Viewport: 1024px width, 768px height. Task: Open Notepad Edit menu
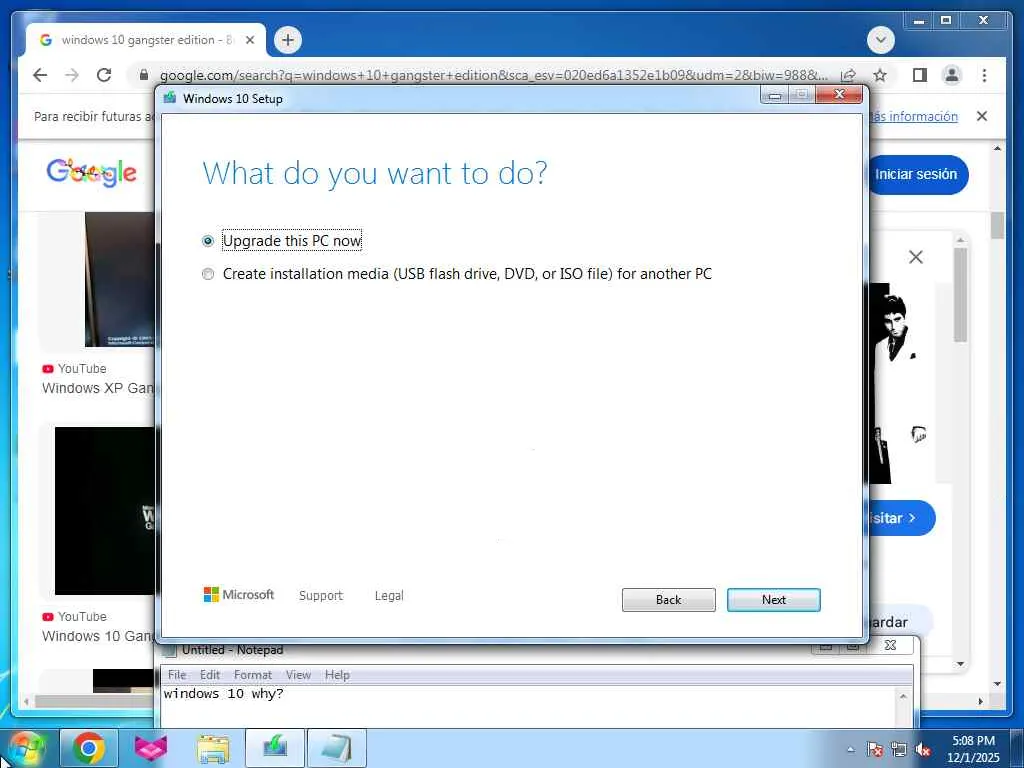pos(210,675)
